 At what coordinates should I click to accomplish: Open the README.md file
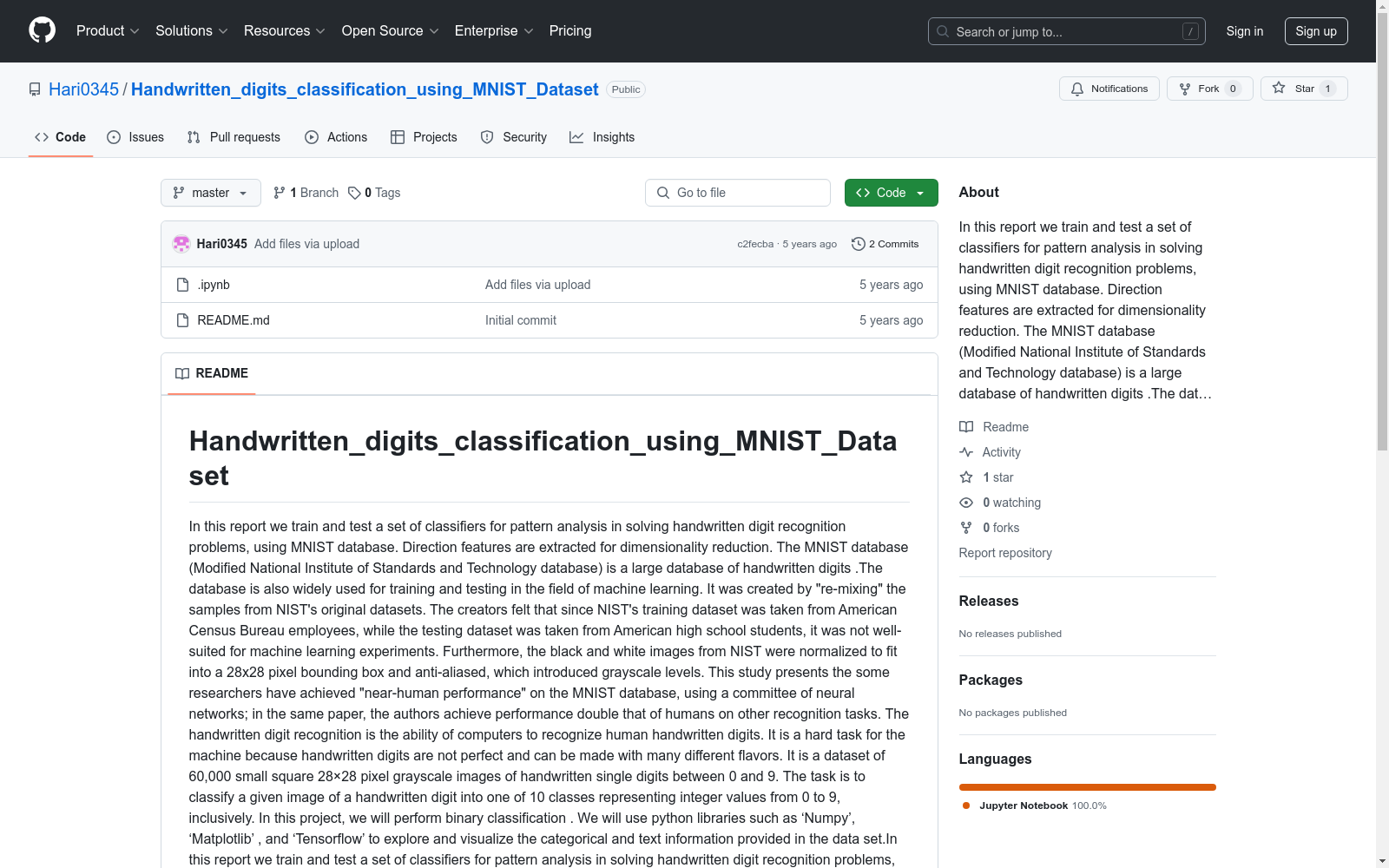234,320
